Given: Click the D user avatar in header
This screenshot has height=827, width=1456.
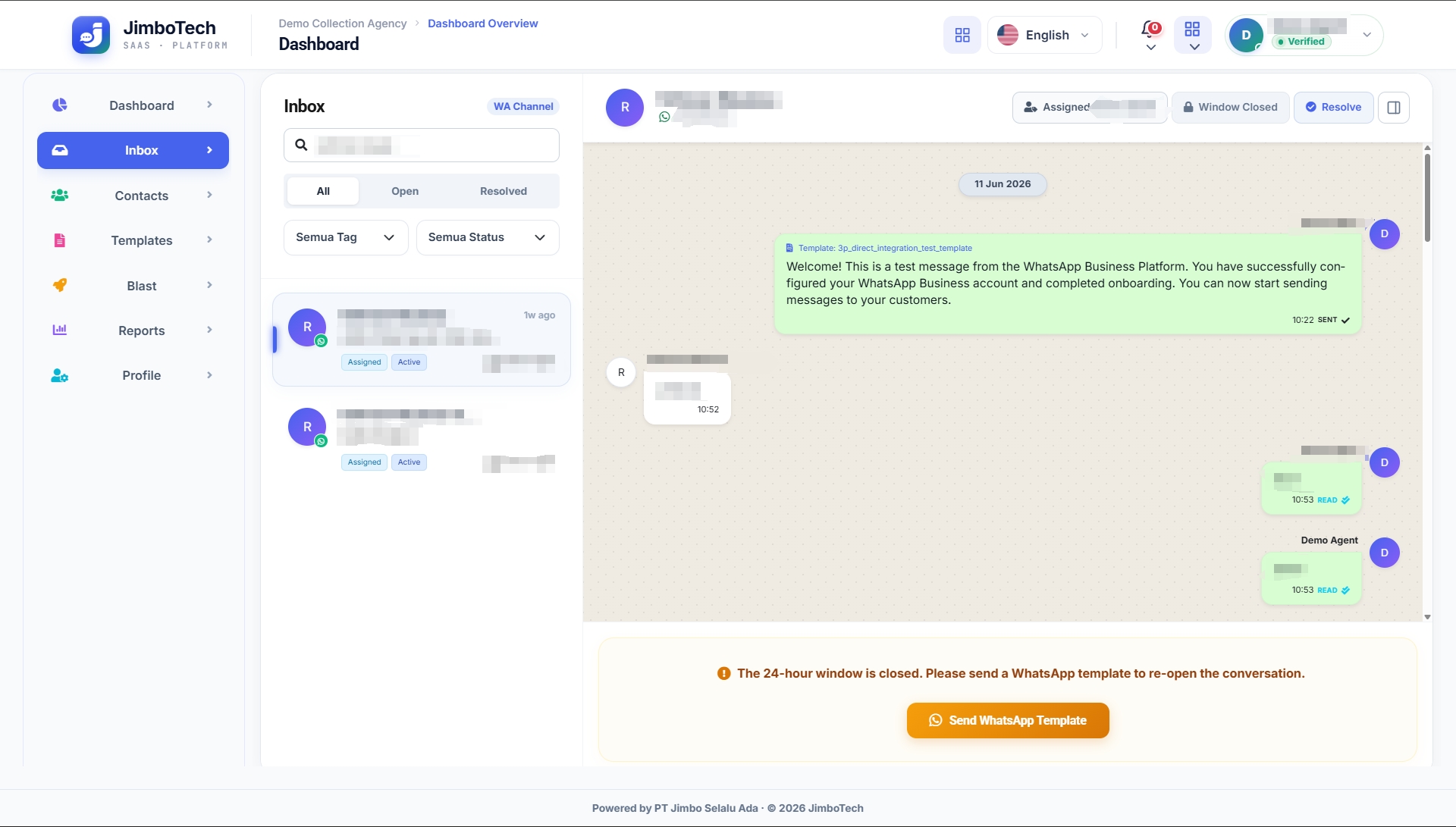Looking at the screenshot, I should point(1246,35).
